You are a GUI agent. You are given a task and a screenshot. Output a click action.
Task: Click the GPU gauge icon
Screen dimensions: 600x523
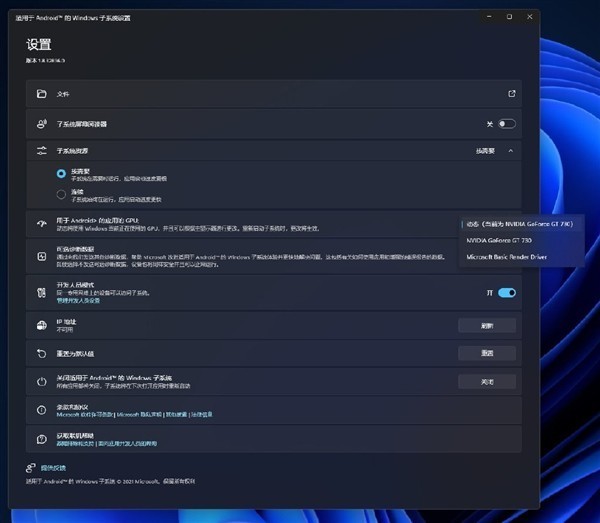click(x=42, y=223)
